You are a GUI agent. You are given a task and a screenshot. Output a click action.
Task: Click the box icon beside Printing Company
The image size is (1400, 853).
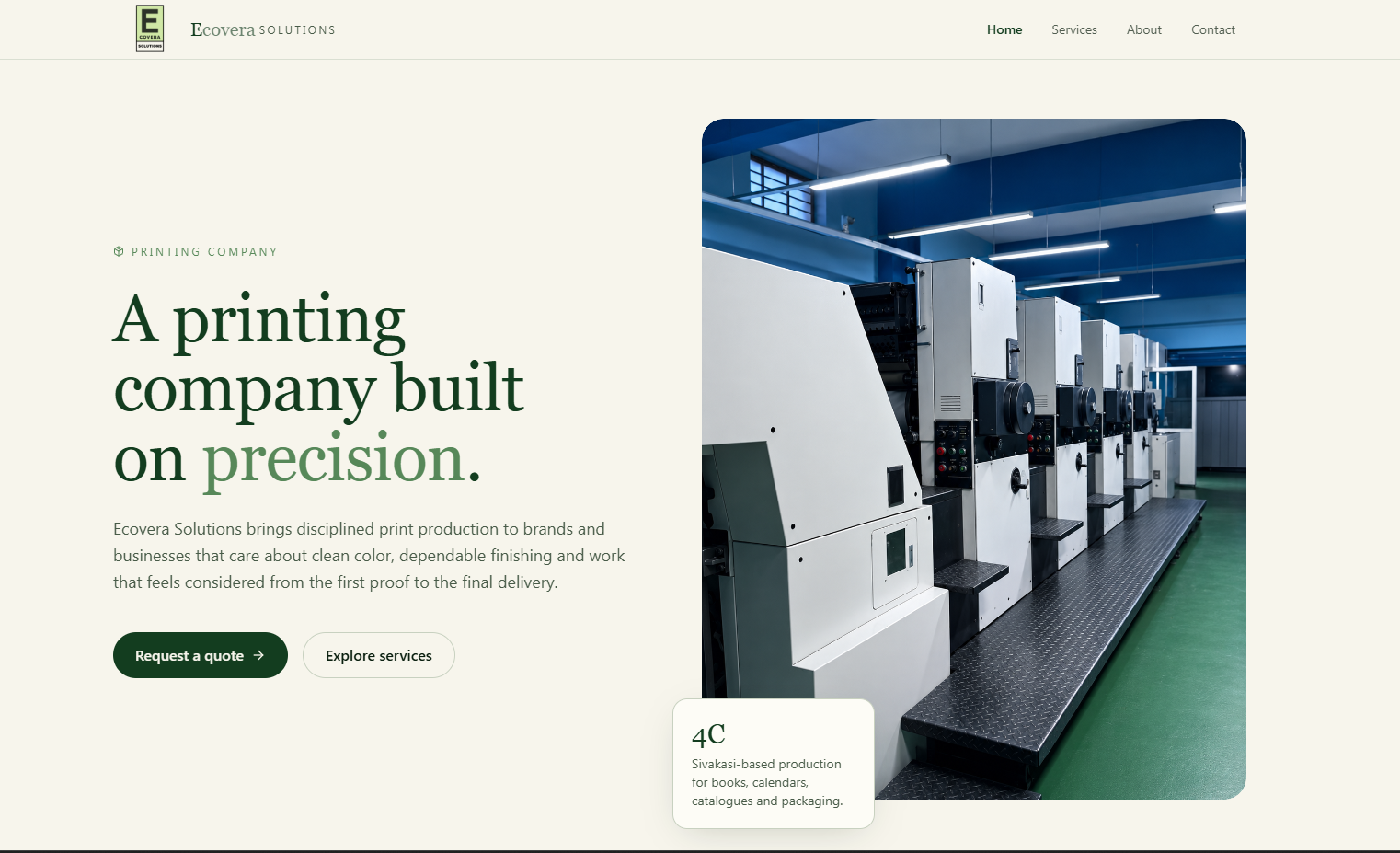pos(119,251)
